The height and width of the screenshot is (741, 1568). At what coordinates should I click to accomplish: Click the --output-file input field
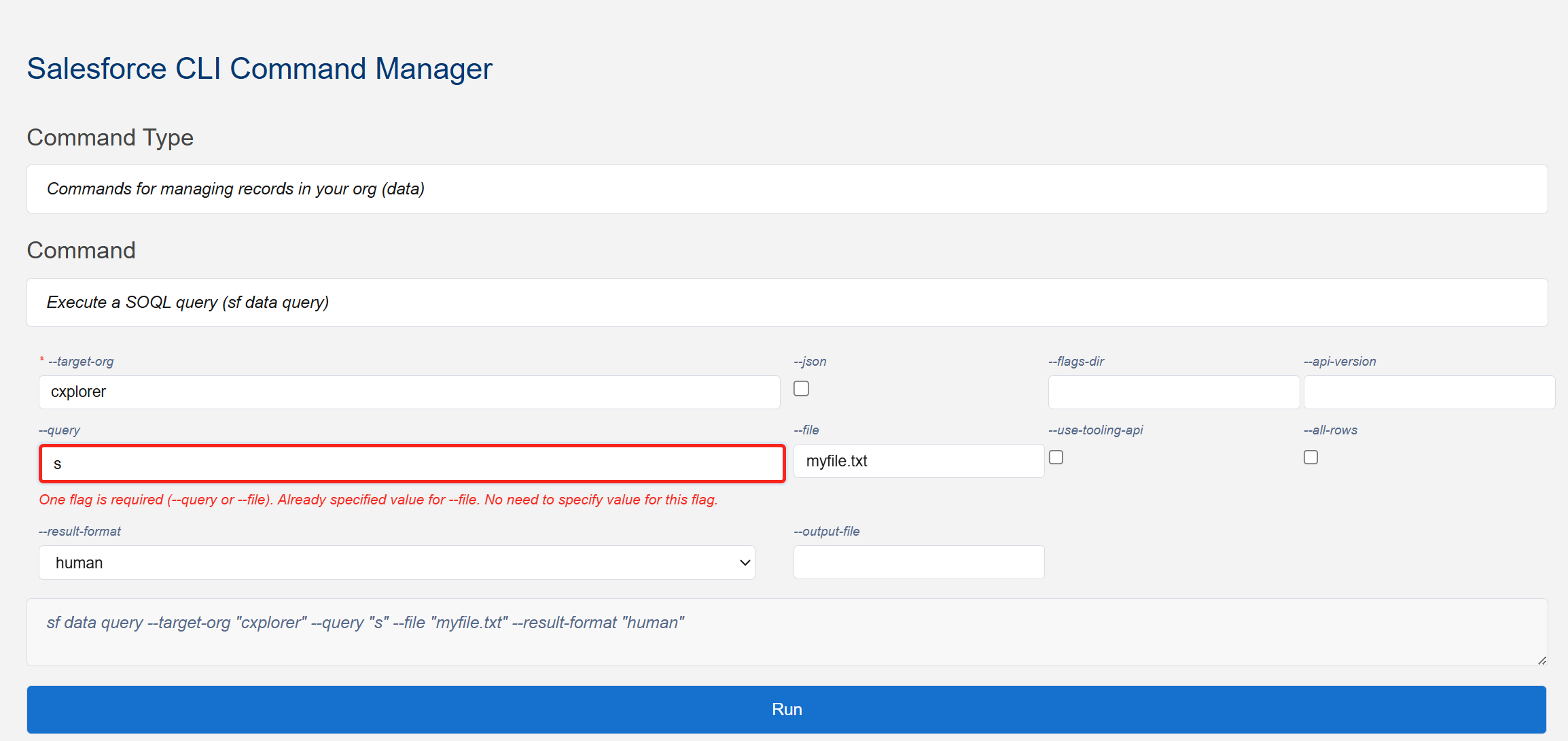tap(919, 562)
